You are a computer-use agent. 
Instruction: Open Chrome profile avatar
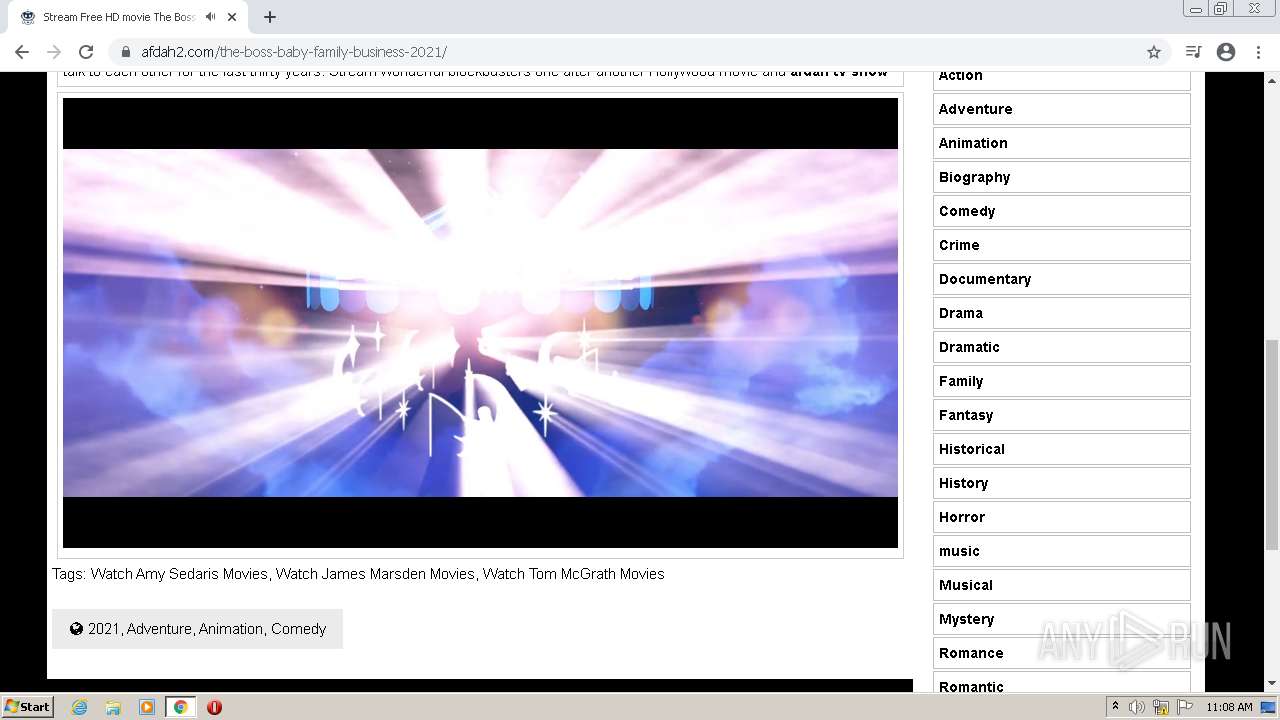tap(1226, 52)
